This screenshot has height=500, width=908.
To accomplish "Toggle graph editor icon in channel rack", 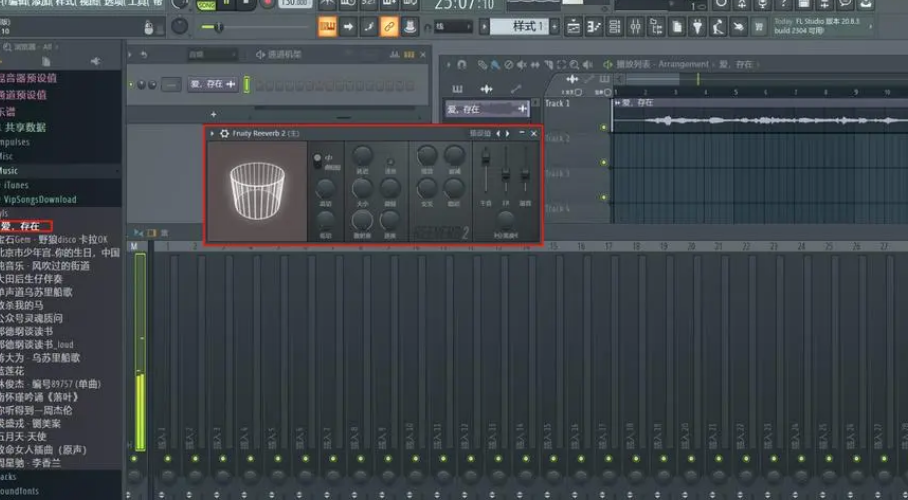I will (x=394, y=54).
